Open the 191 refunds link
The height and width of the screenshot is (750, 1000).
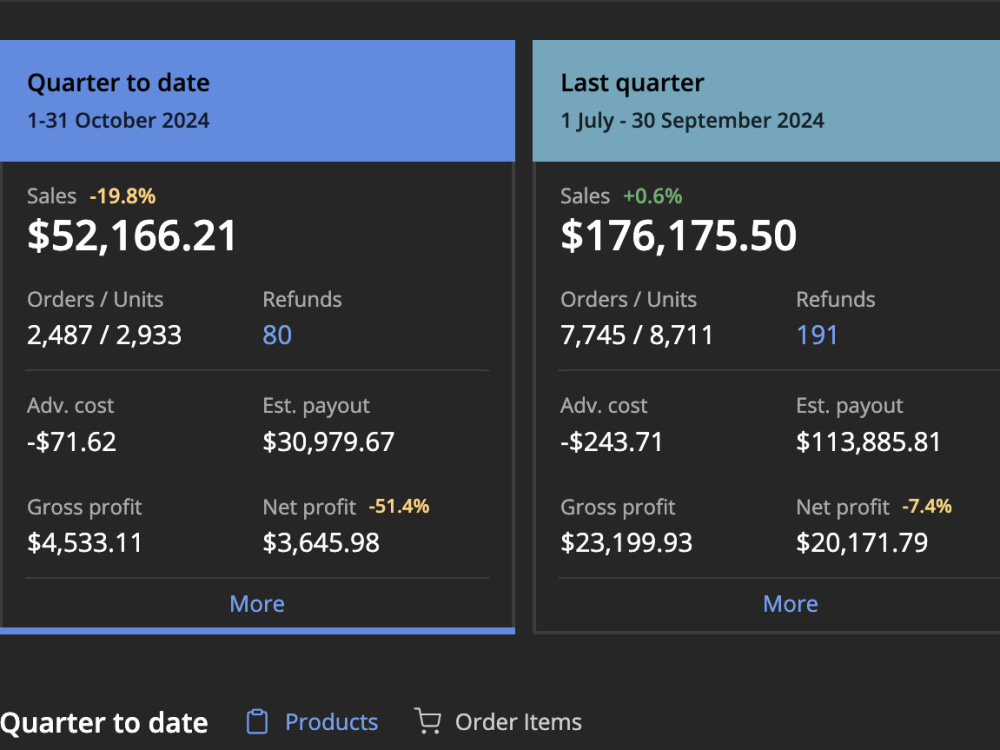(x=816, y=335)
